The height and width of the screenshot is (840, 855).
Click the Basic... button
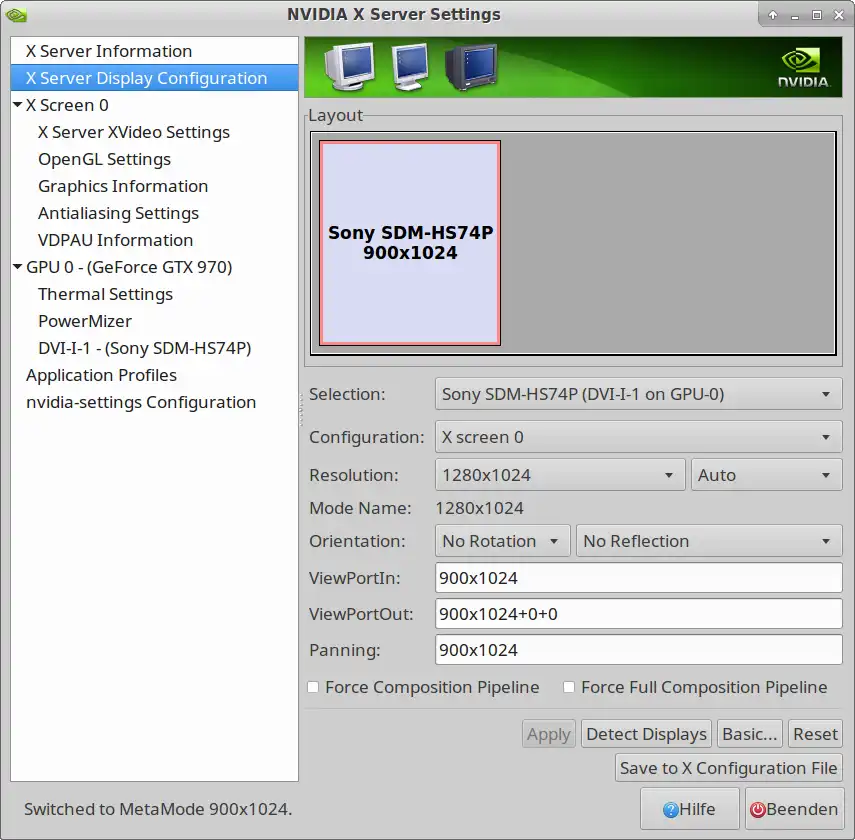(750, 734)
